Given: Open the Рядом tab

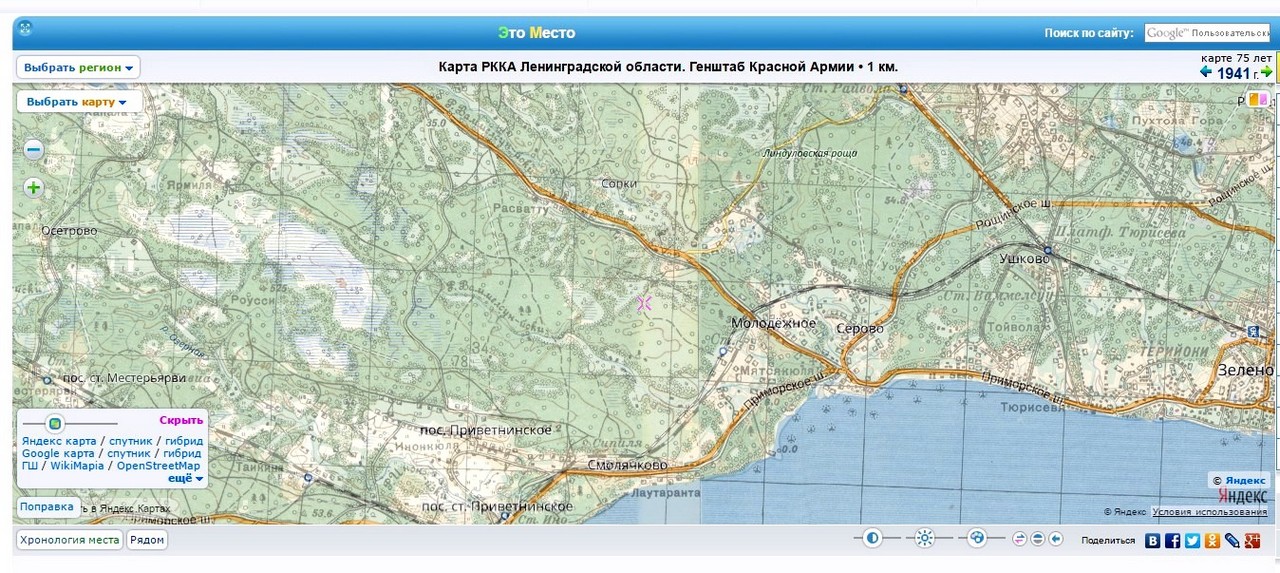Looking at the screenshot, I should pos(148,540).
